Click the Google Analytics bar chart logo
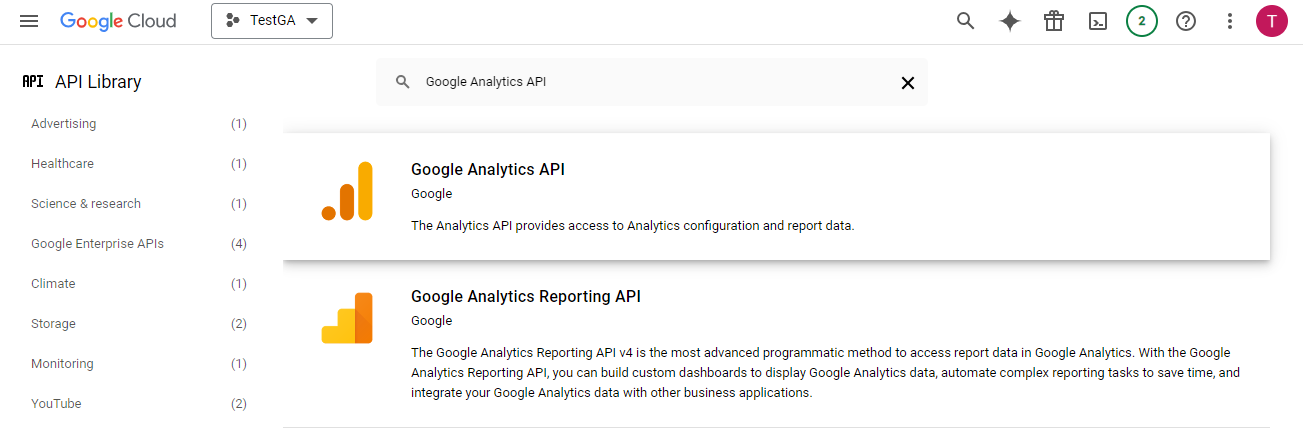The image size is (1303, 433). pos(347,191)
